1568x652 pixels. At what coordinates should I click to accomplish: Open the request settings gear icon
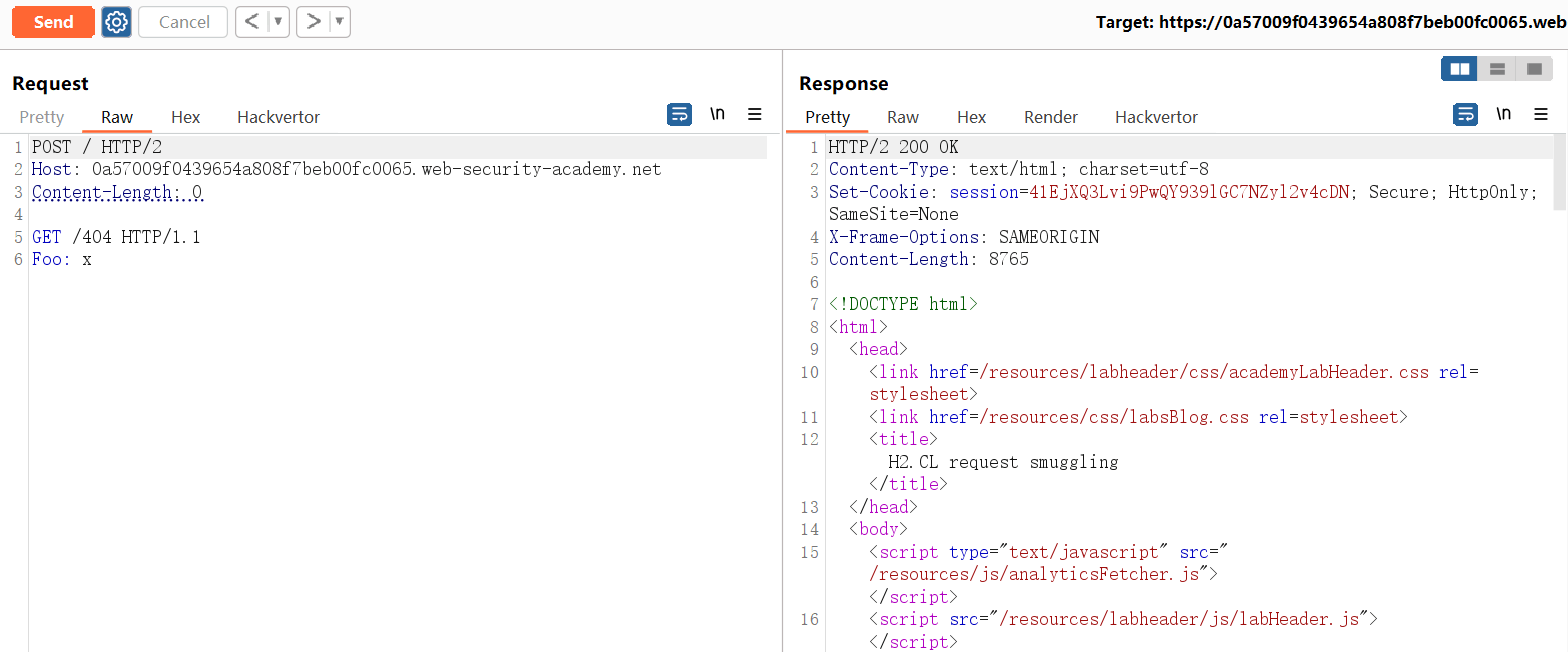coord(117,22)
